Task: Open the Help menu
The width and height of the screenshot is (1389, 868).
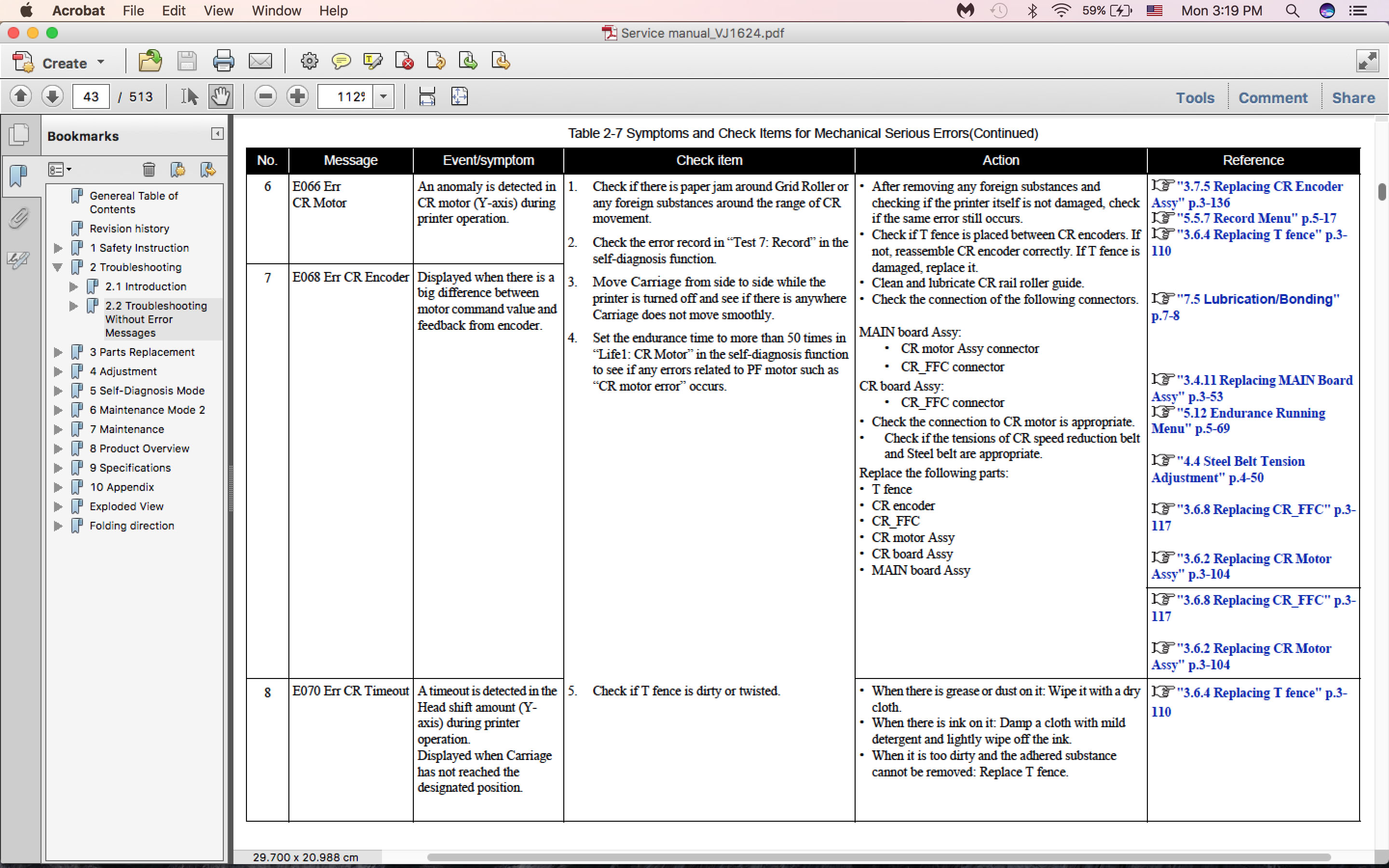Action: [x=333, y=10]
